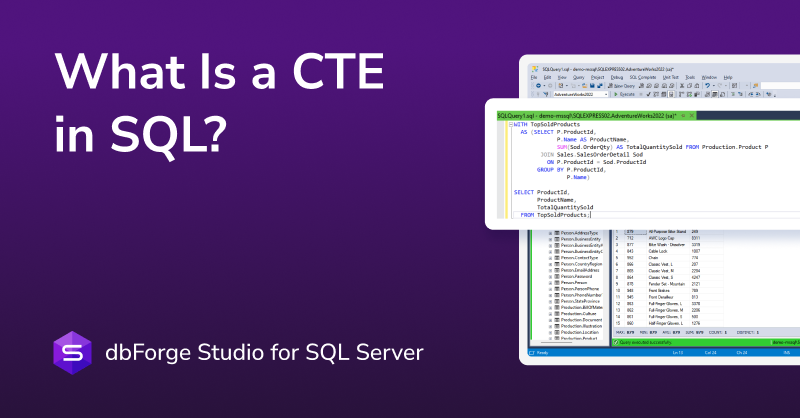Click the dbForge application title icon
800x418 pixels.
pyautogui.click(x=535, y=69)
